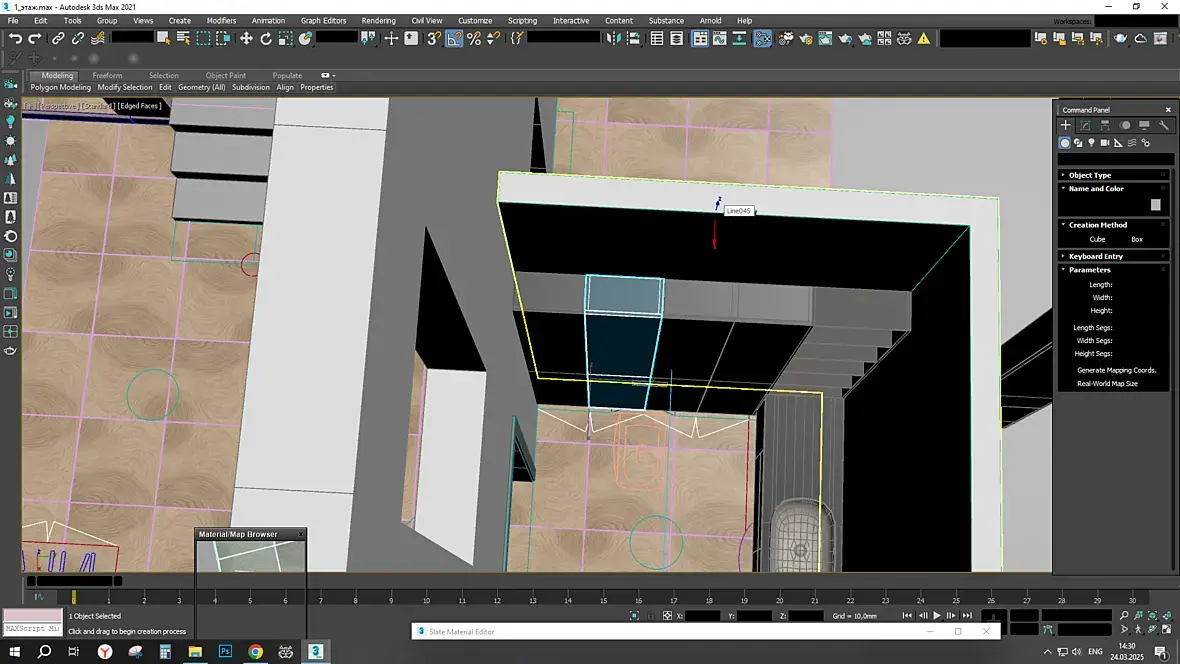Click the Play Animation button

[937, 616]
